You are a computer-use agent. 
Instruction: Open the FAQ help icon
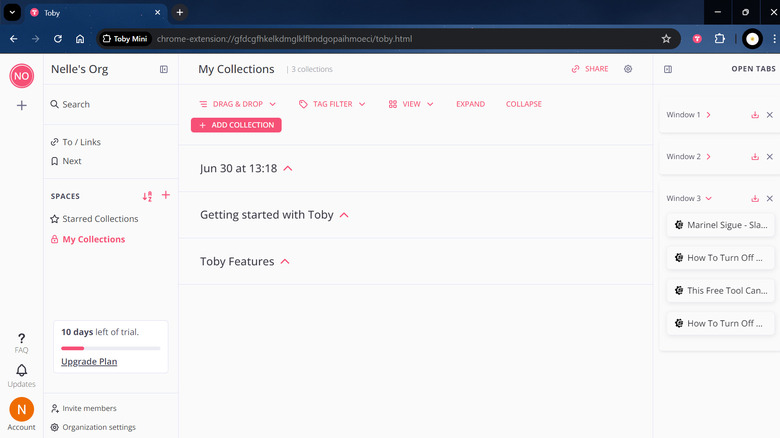coord(21,343)
